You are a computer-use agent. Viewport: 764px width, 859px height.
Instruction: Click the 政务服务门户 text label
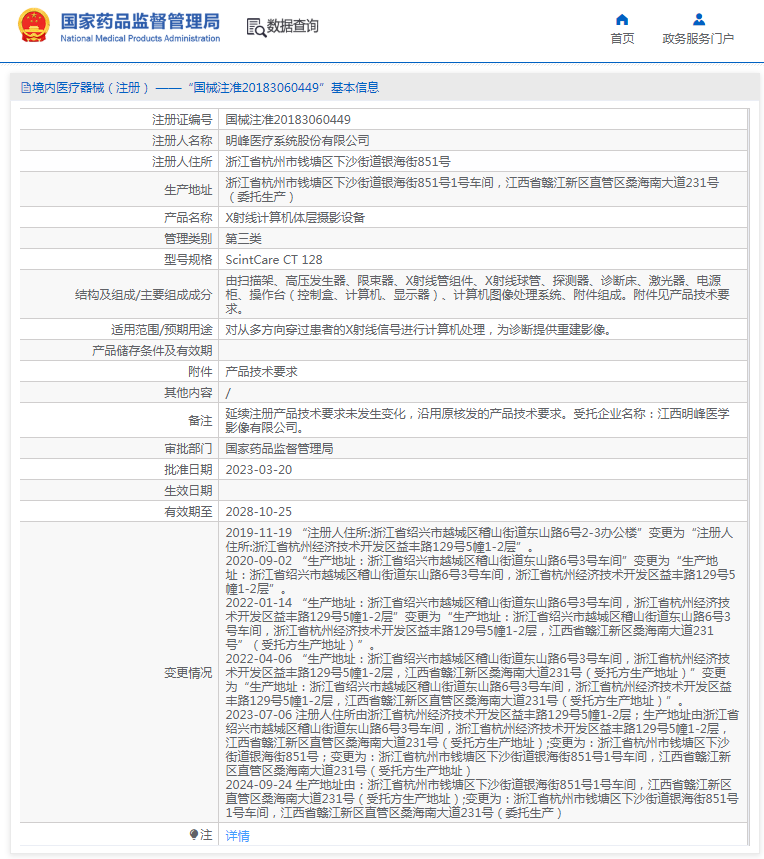[698, 38]
